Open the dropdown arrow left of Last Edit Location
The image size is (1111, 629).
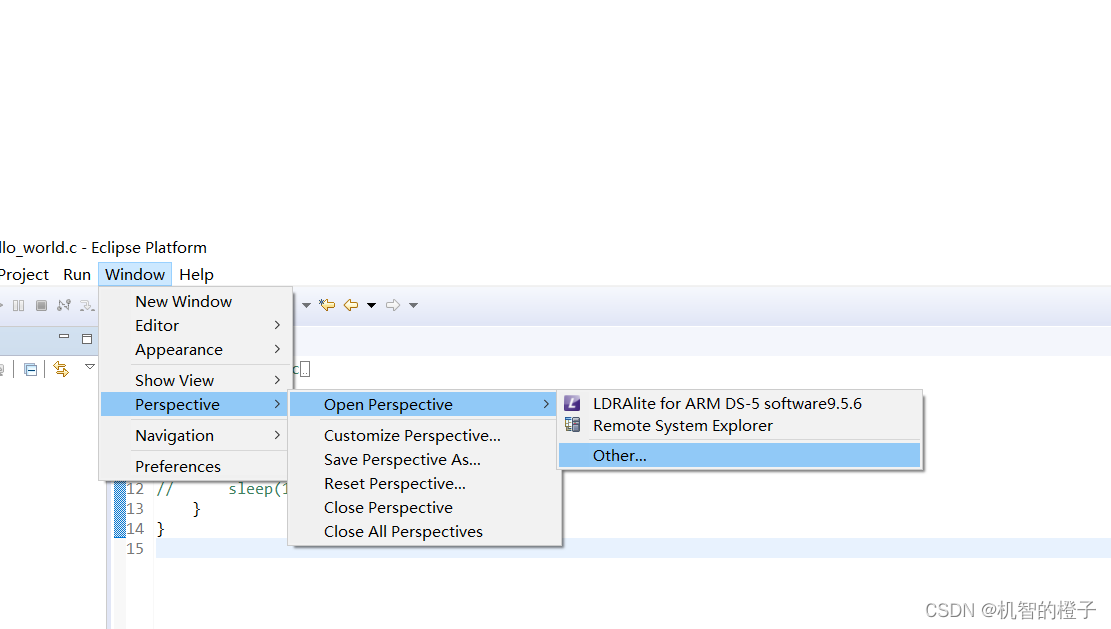coord(306,305)
